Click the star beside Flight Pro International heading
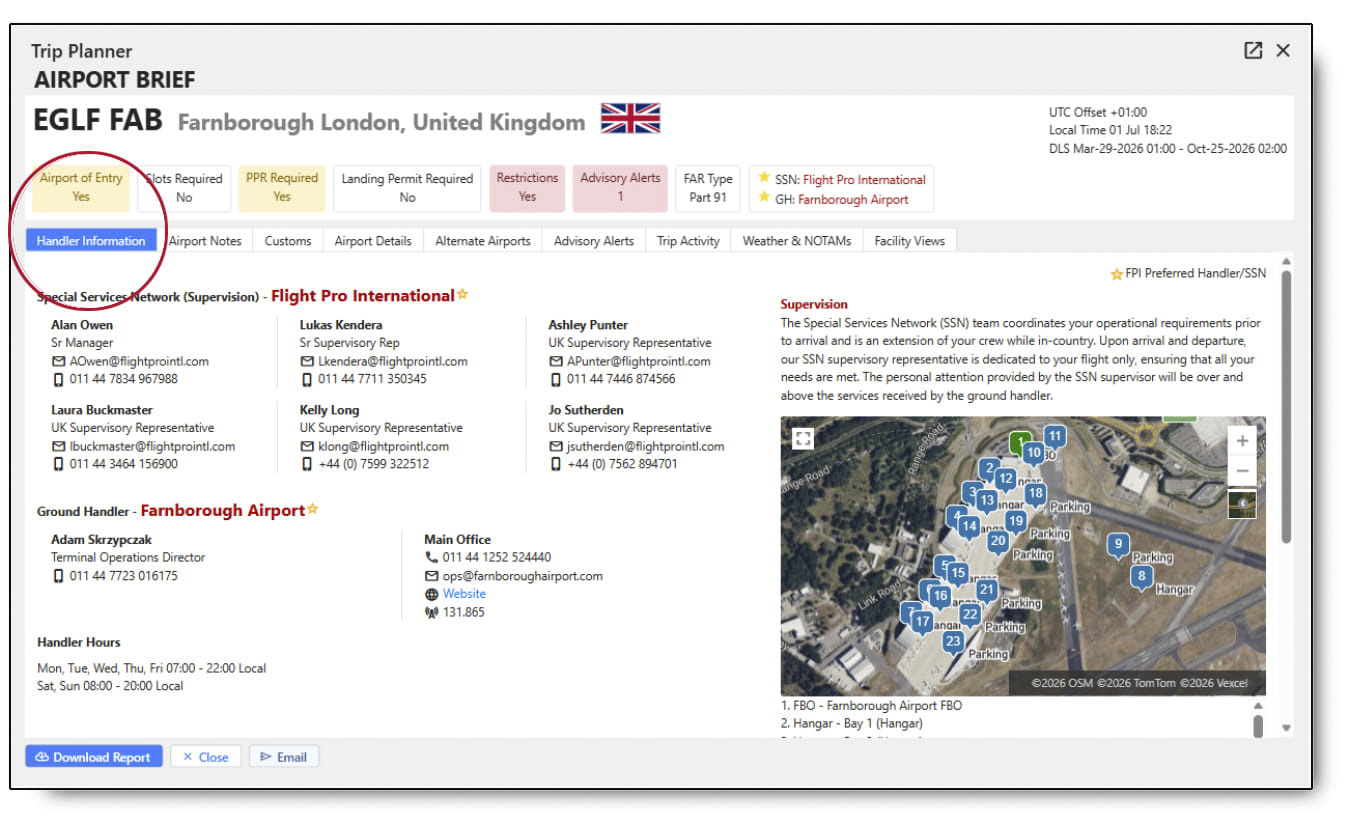1368x828 pixels. [x=462, y=295]
